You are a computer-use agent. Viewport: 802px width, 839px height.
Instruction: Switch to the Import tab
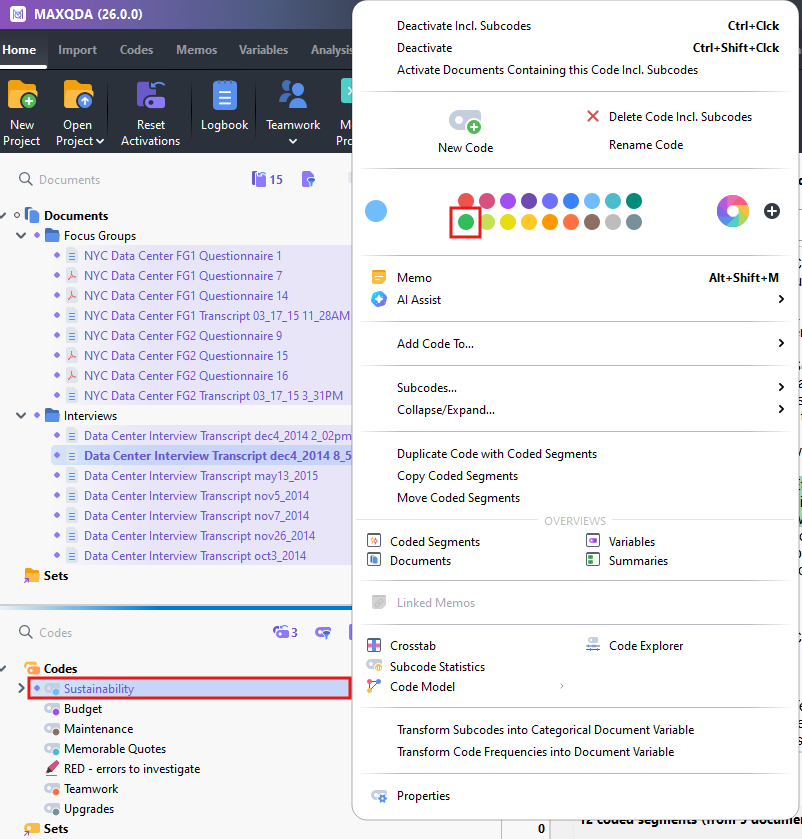coord(77,50)
